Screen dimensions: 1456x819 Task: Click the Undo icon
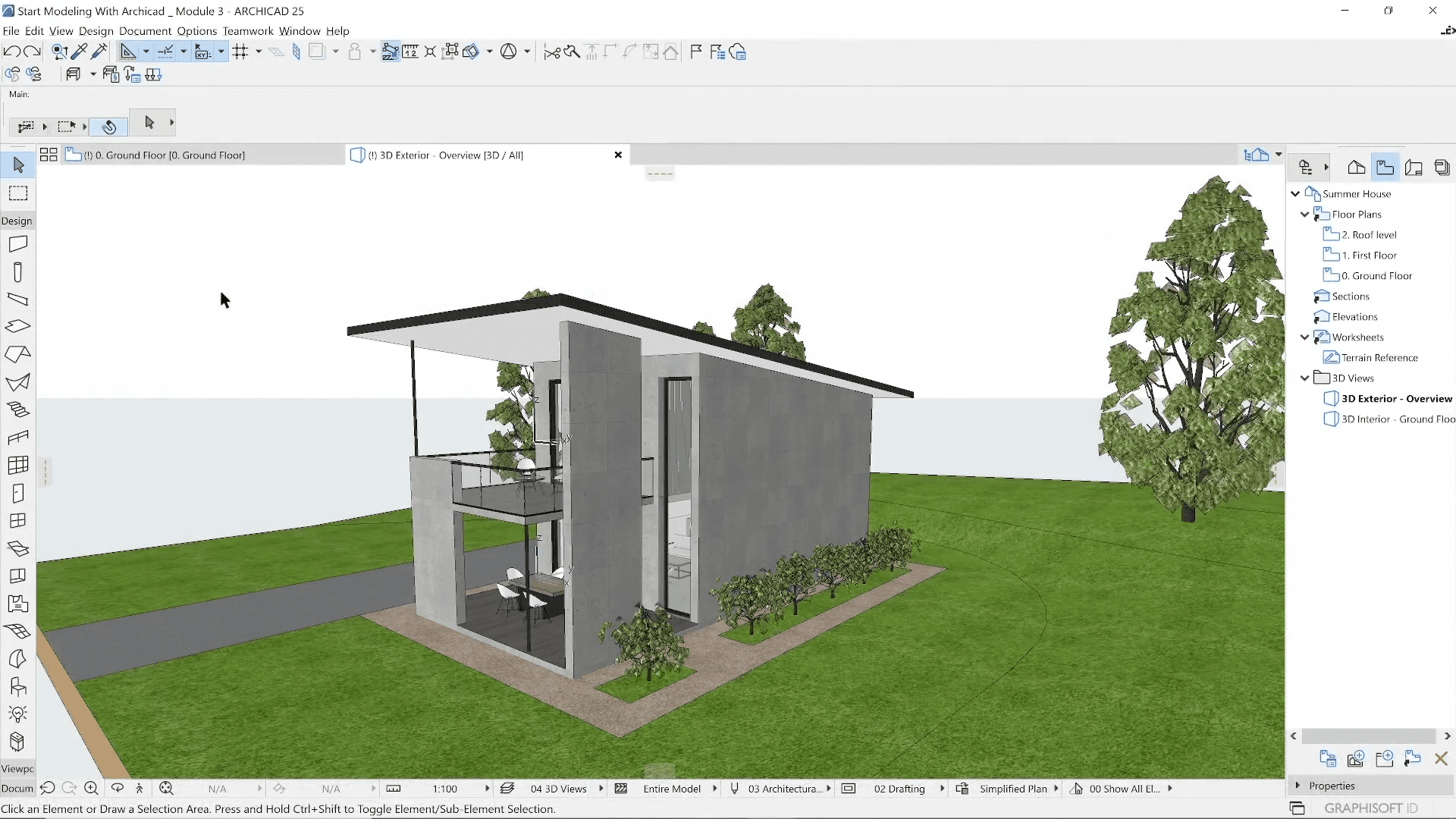click(x=11, y=52)
